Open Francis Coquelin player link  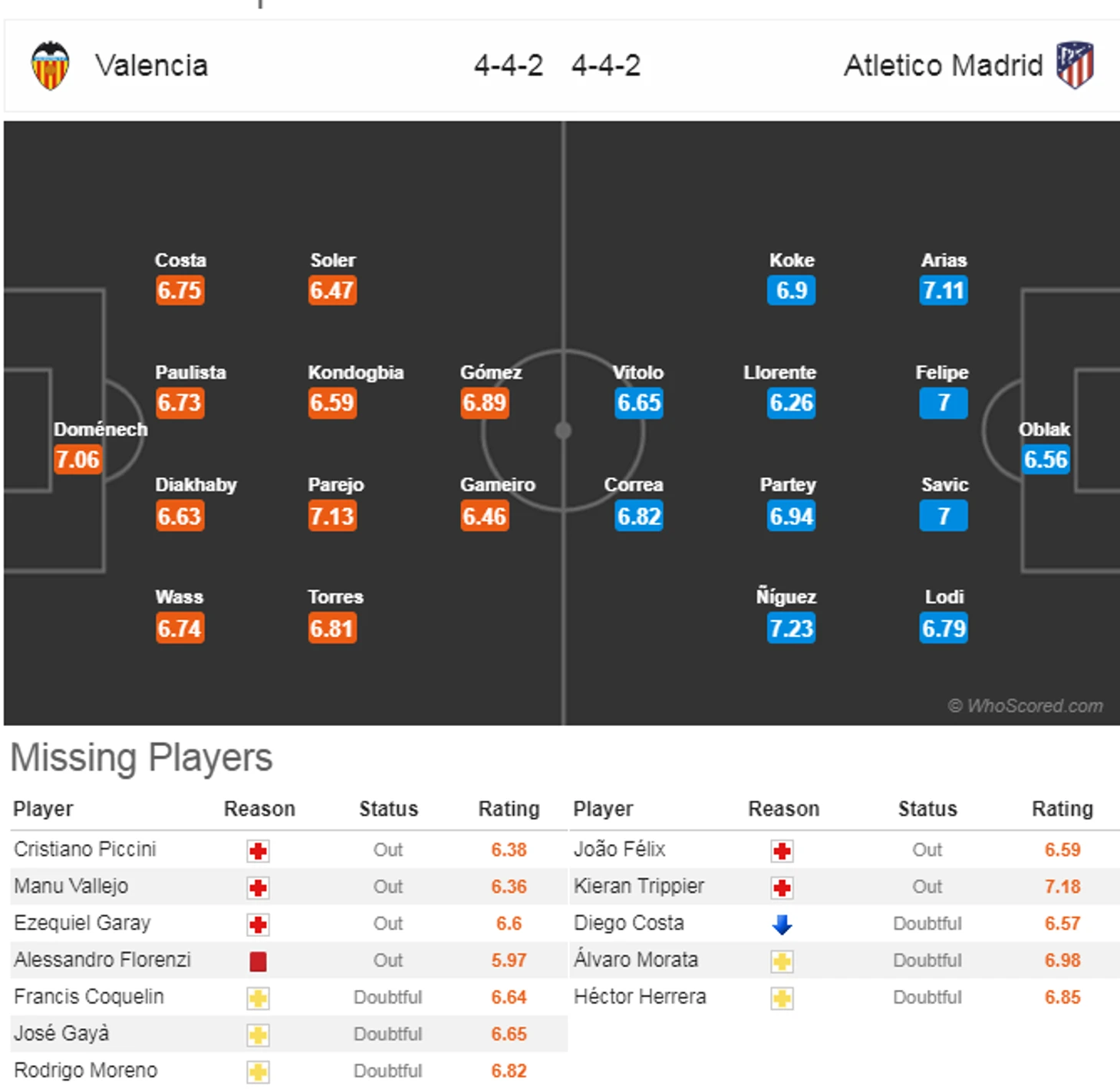coord(89,997)
